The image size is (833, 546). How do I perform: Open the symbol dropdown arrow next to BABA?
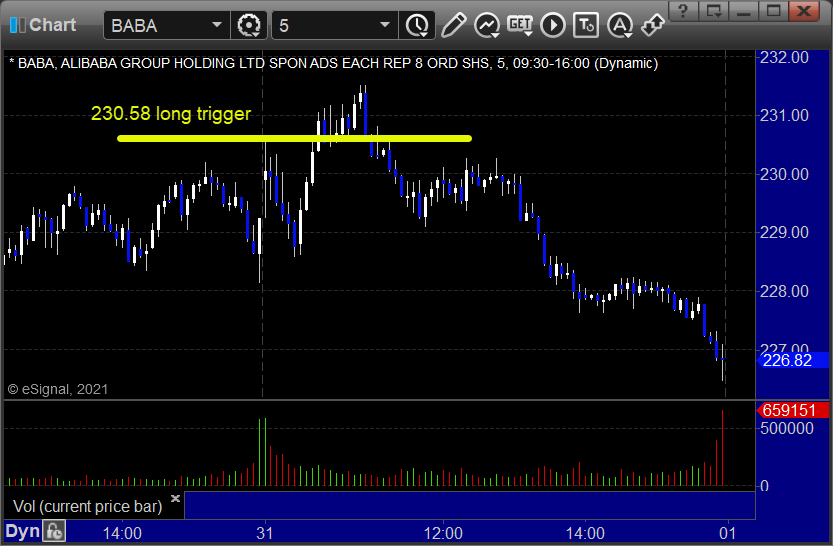pos(217,25)
